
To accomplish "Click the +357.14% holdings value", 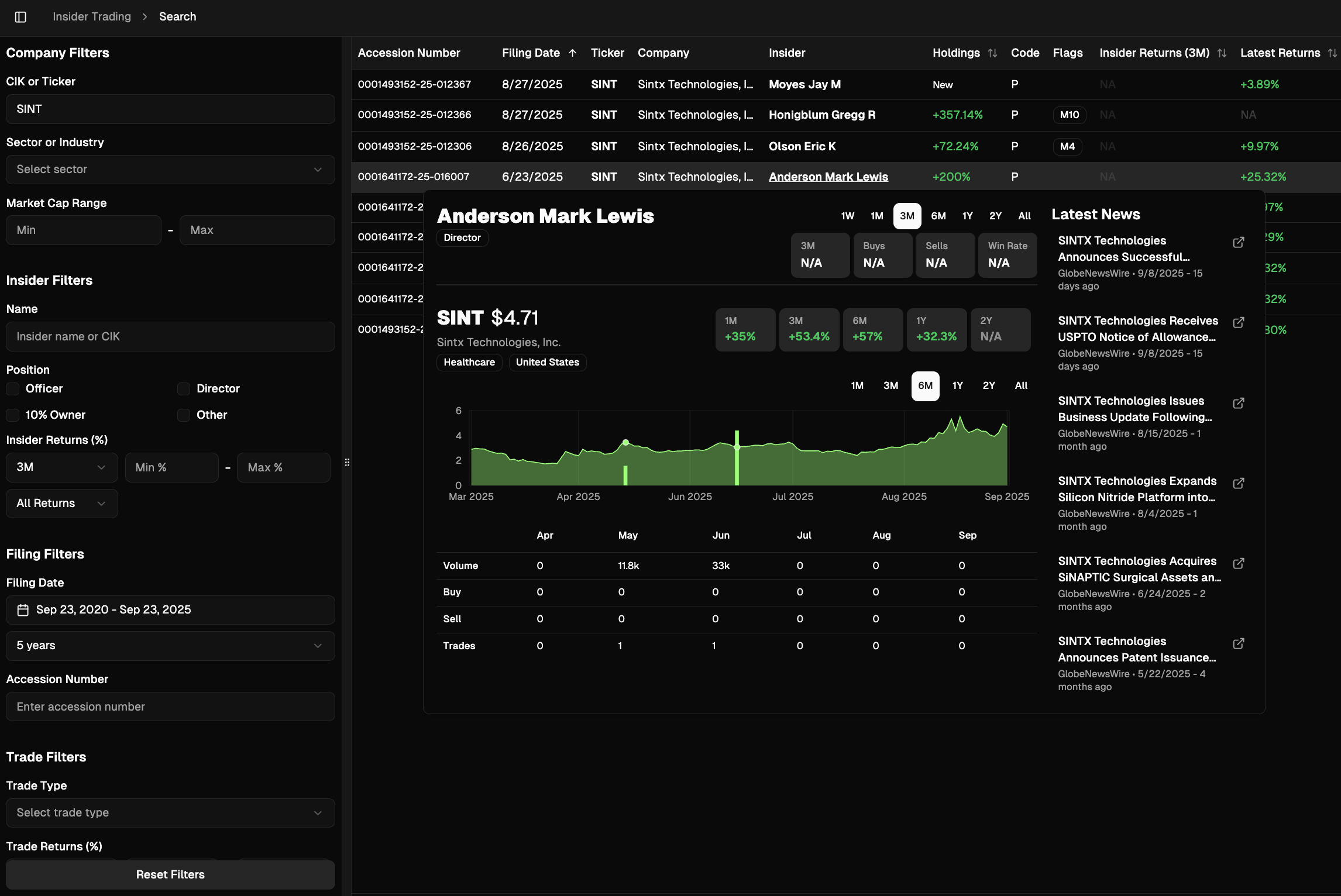I will point(958,115).
